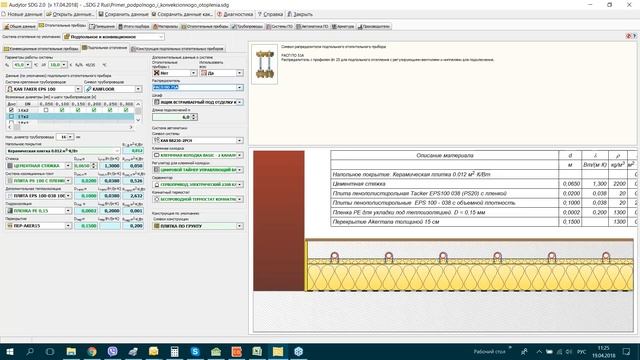Viewport: 640px width, 360px height.
Task: Click the floor covering resistance 0,012 field
Action: [133, 151]
